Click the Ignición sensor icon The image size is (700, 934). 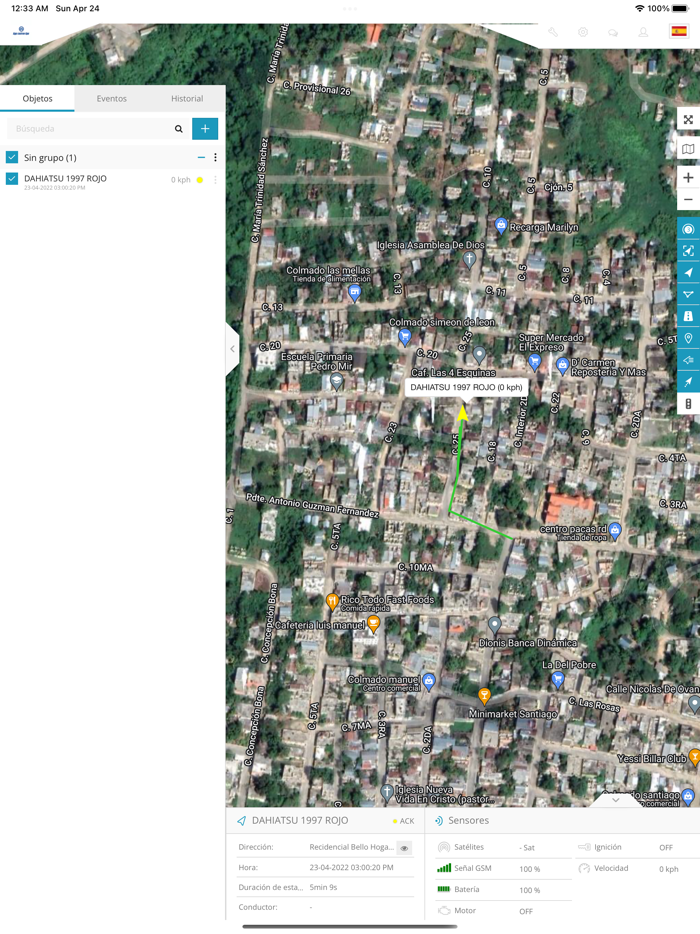584,847
